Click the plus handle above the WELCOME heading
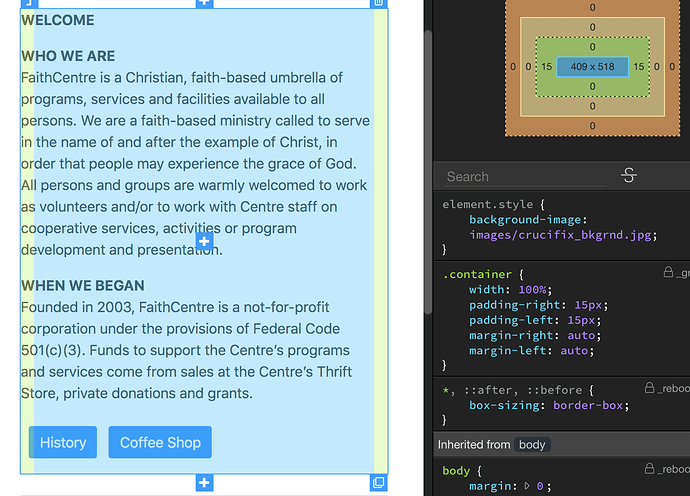 coord(204,3)
